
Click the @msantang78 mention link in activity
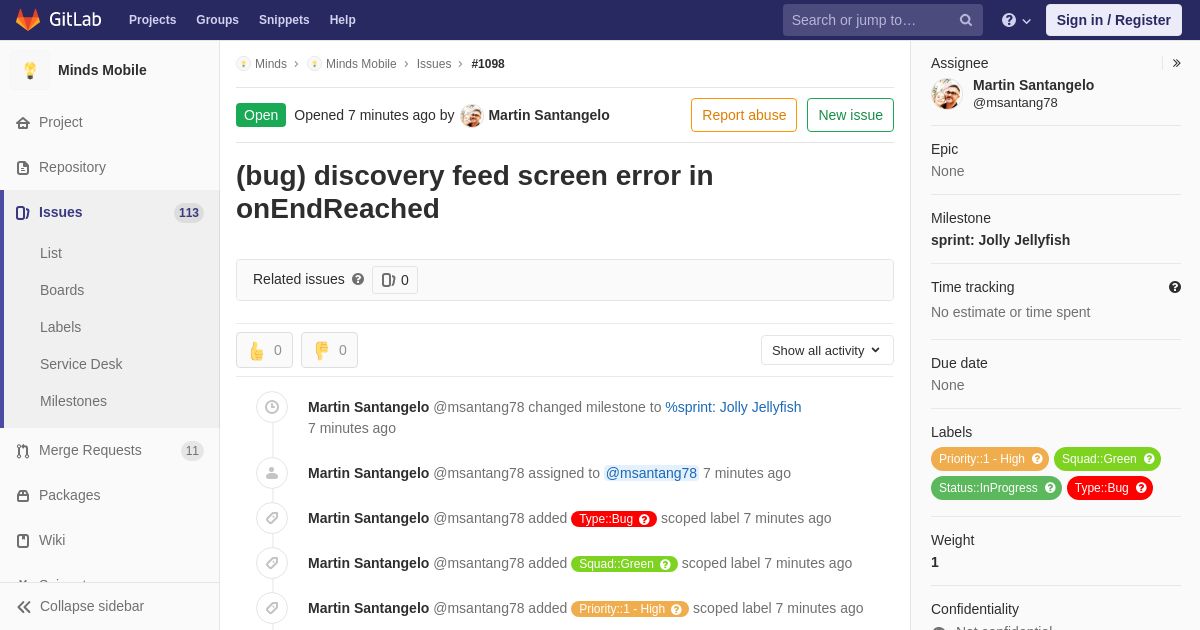coord(651,473)
